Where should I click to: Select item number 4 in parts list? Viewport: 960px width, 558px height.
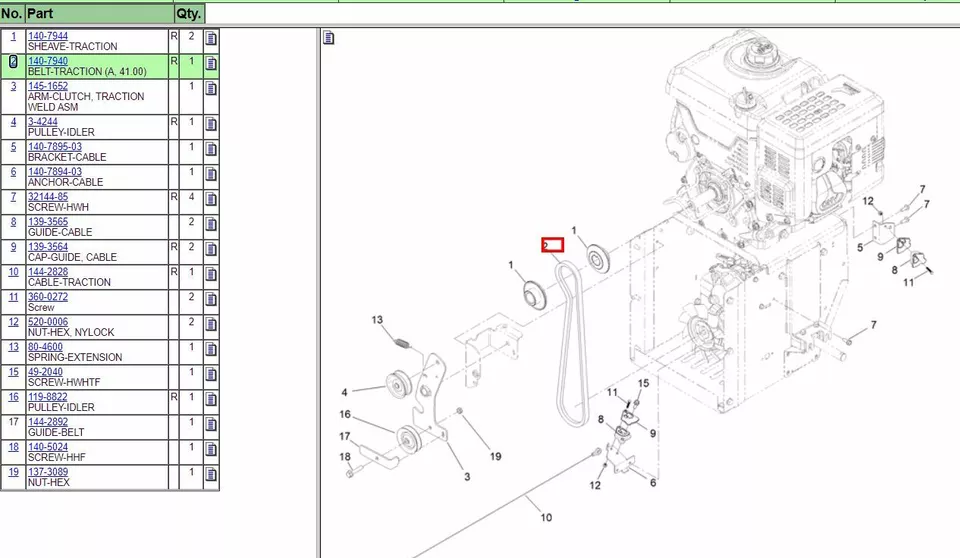tap(13, 122)
